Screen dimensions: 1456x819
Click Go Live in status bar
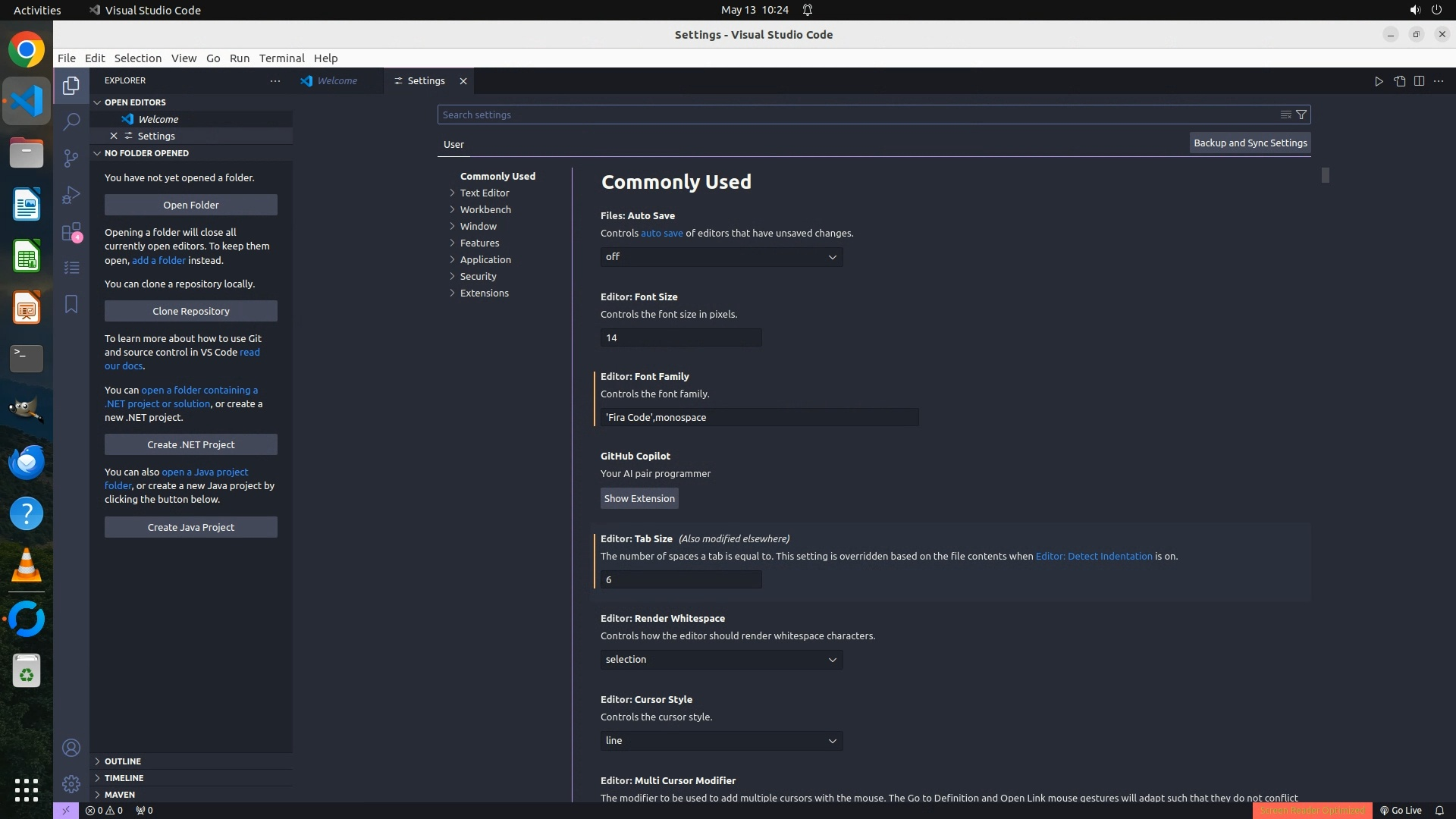click(x=1401, y=810)
